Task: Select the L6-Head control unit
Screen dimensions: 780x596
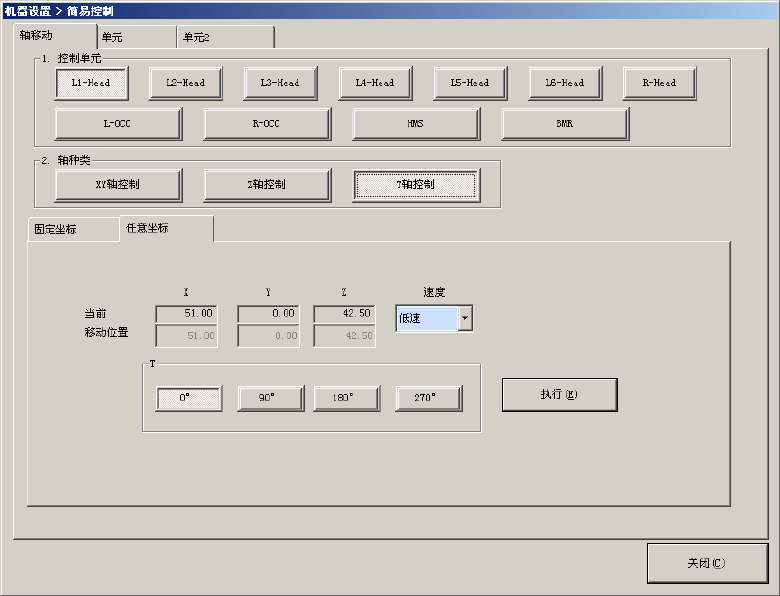Action: (x=565, y=83)
